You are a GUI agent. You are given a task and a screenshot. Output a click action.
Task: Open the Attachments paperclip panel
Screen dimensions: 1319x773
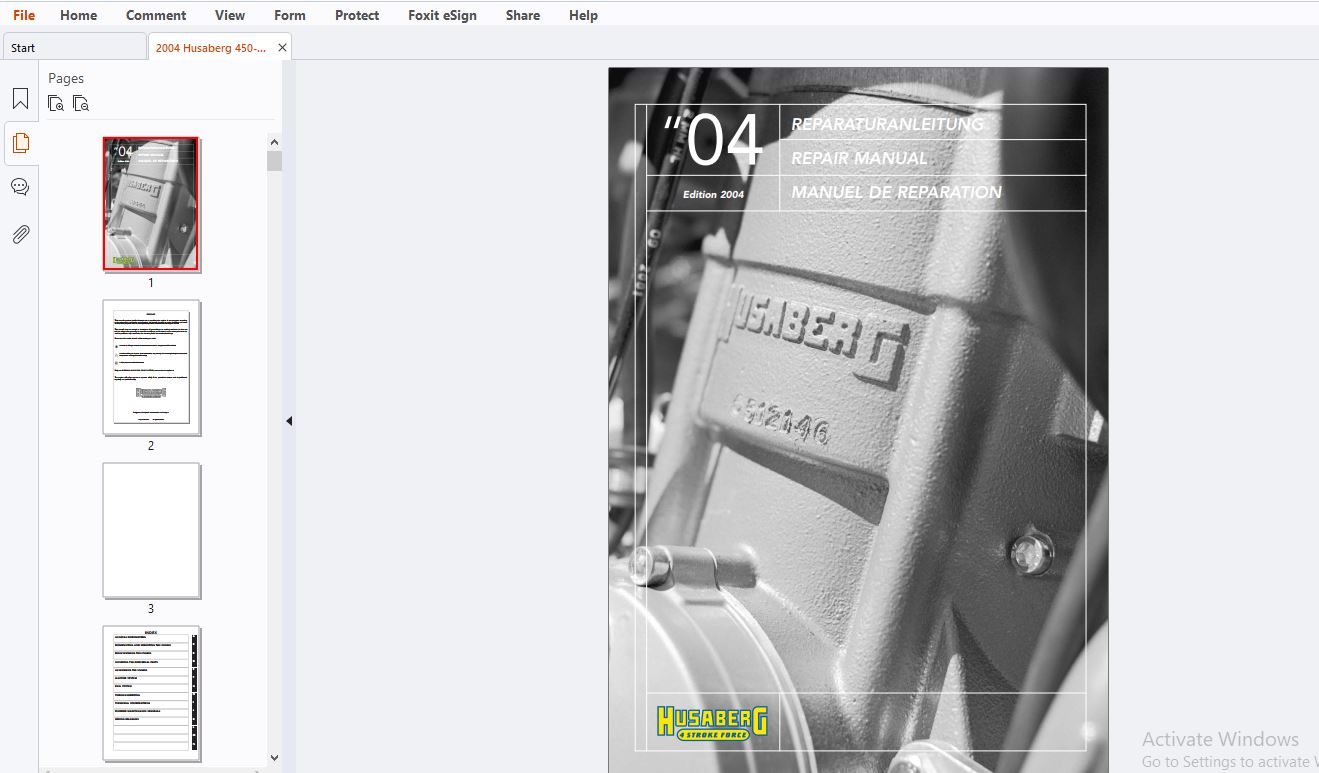(20, 234)
